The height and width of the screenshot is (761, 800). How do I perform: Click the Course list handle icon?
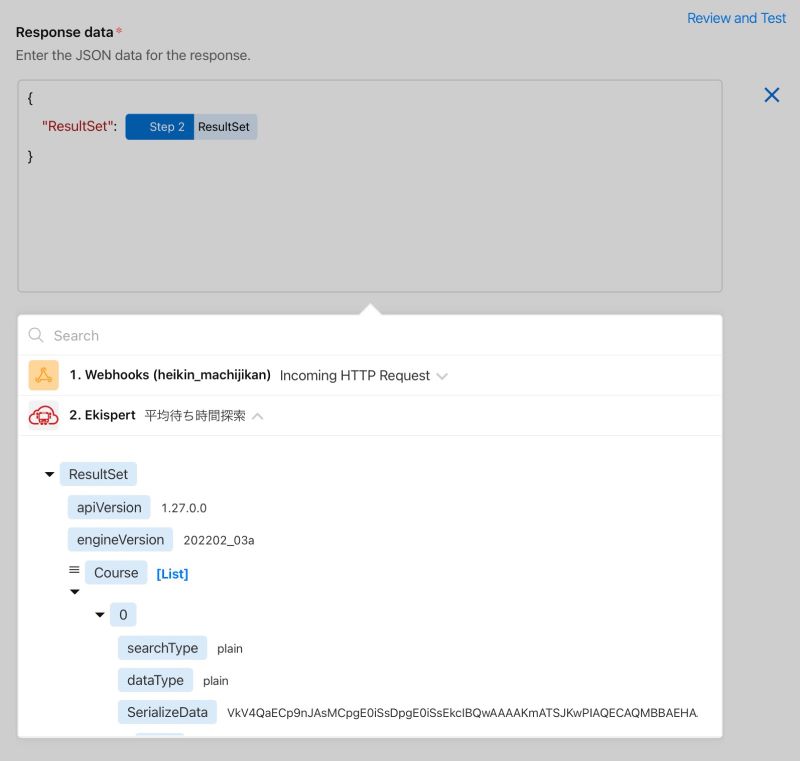[x=74, y=570]
